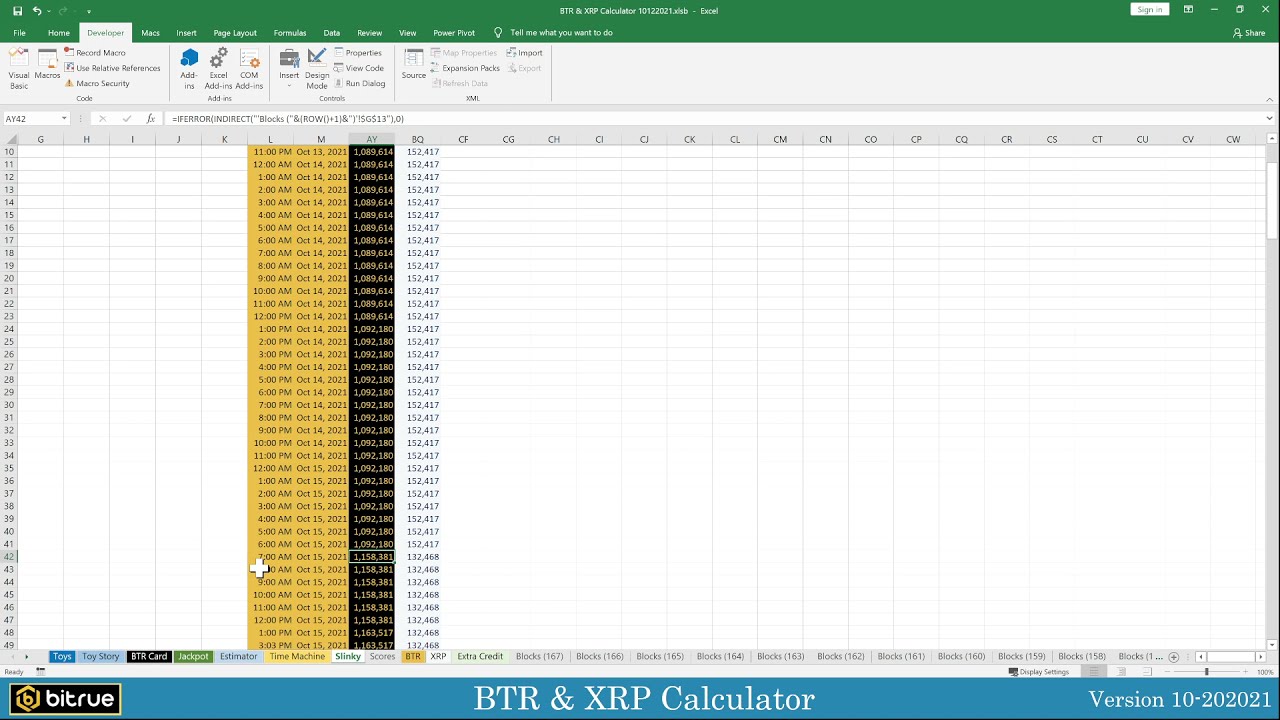Screen dimensions: 1280x720
Task: Open Macro Security settings
Action: [x=97, y=84]
